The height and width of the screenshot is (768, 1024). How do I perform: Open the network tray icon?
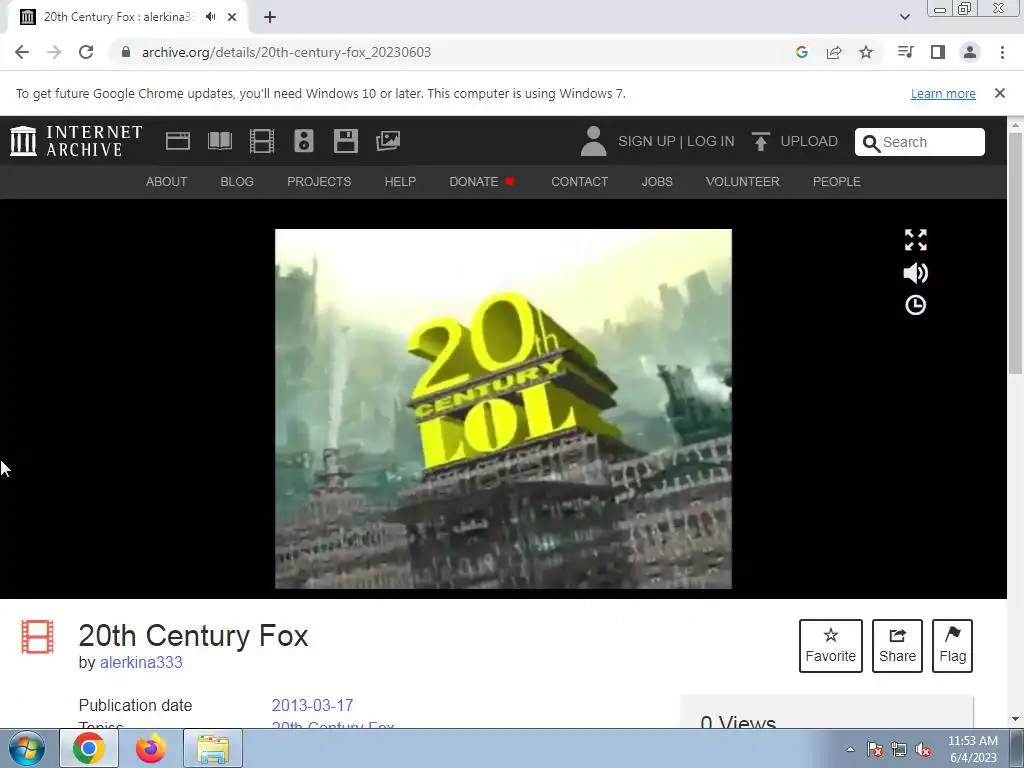pos(899,749)
